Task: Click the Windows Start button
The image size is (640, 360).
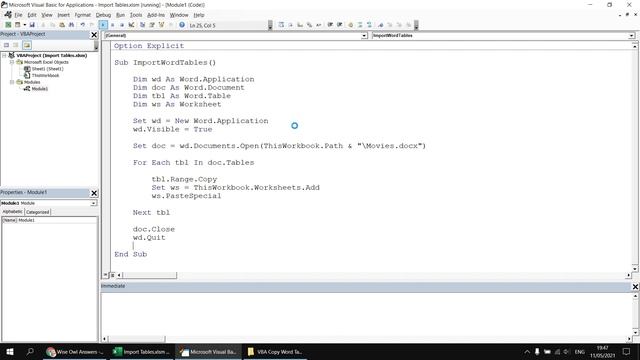Action: coord(10,351)
